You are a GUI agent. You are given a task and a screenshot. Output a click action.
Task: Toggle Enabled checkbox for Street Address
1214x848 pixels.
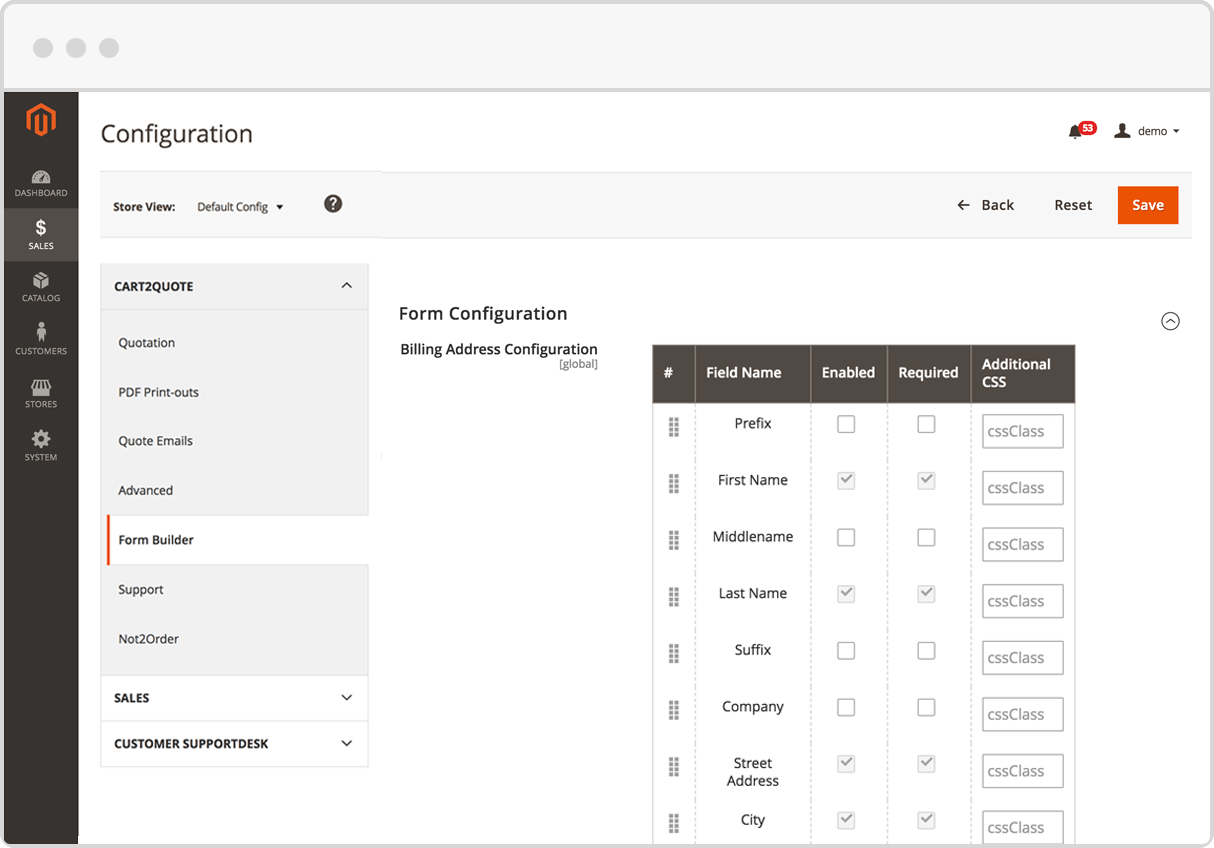point(846,764)
